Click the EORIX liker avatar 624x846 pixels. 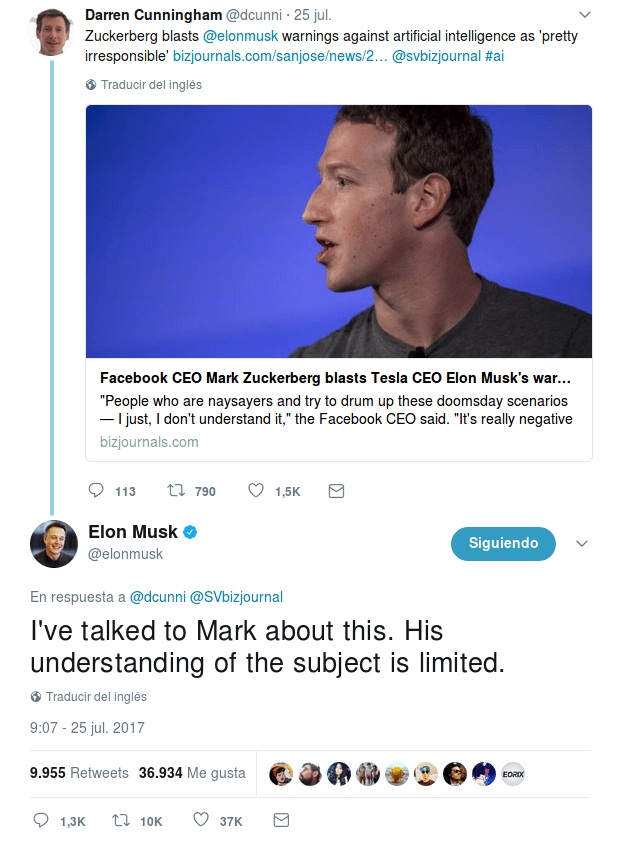pyautogui.click(x=513, y=773)
